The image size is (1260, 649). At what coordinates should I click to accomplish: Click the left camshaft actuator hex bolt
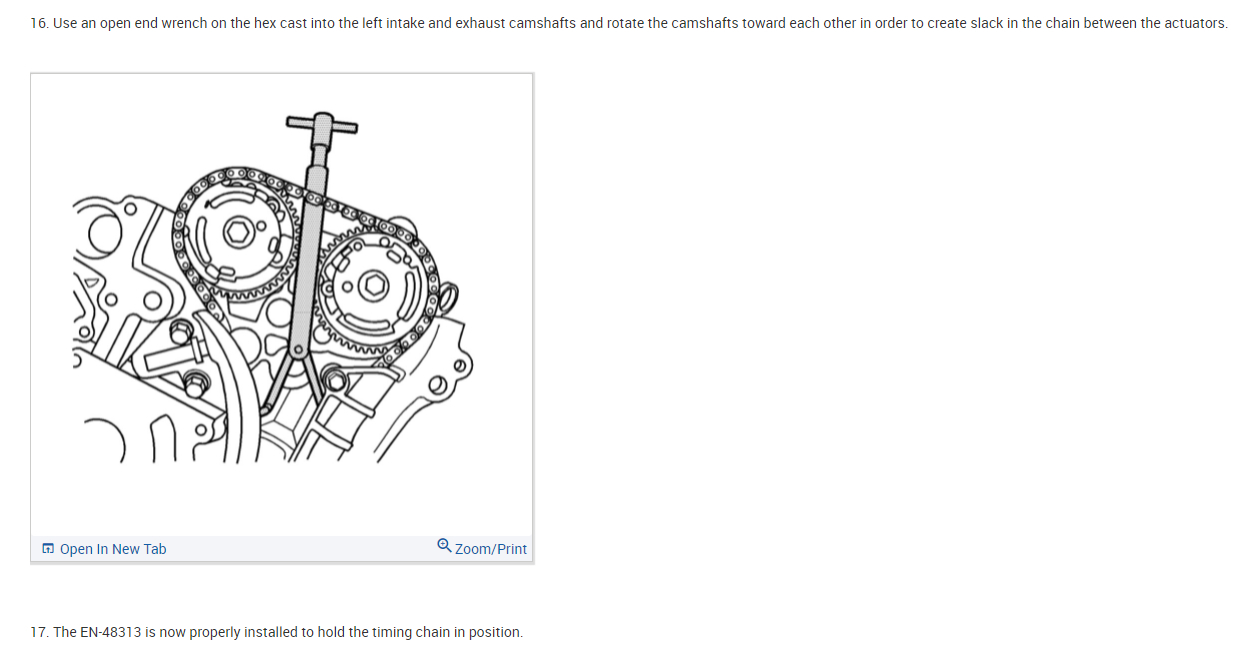[238, 232]
